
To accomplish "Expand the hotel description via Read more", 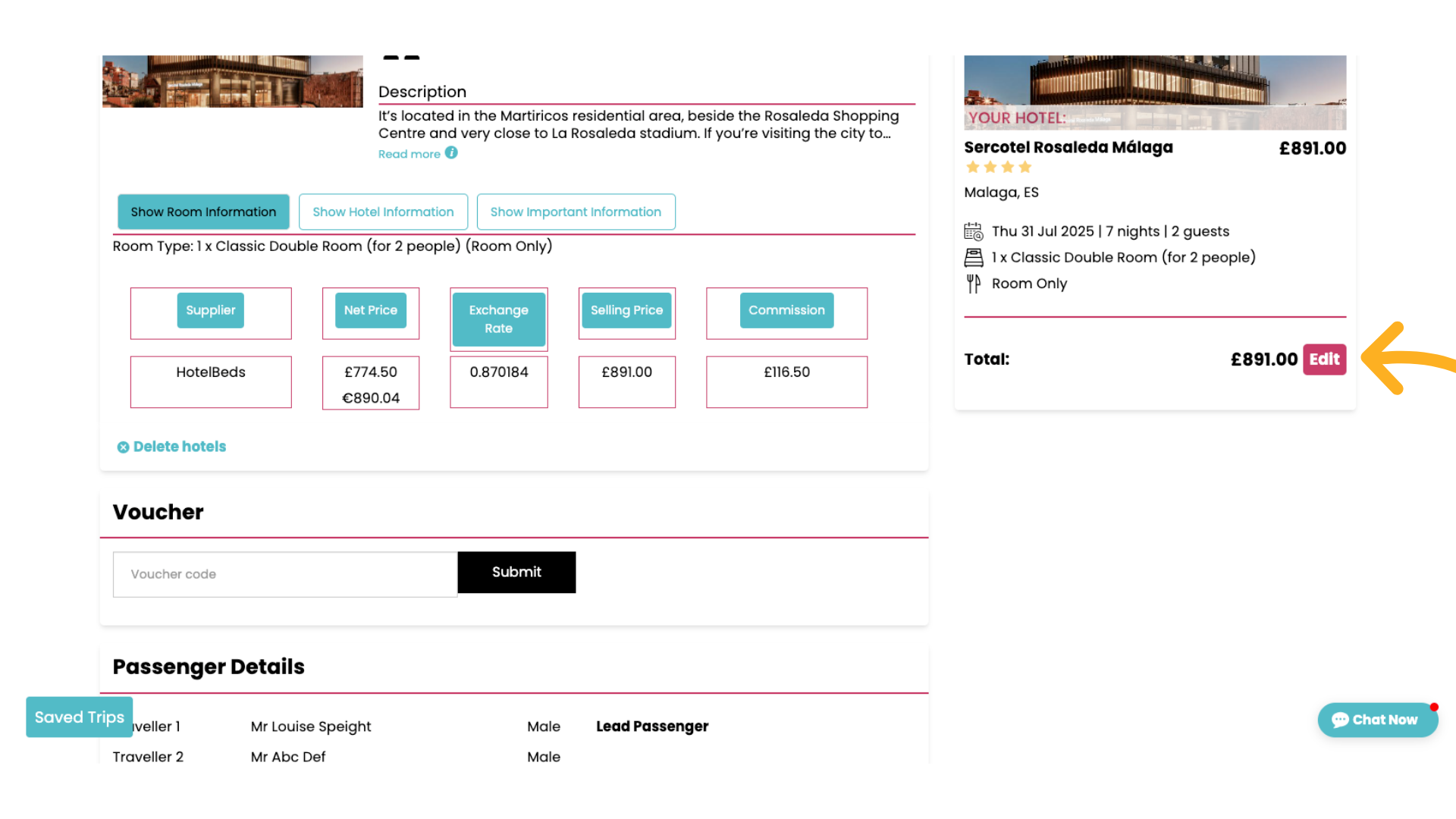I will pyautogui.click(x=409, y=153).
